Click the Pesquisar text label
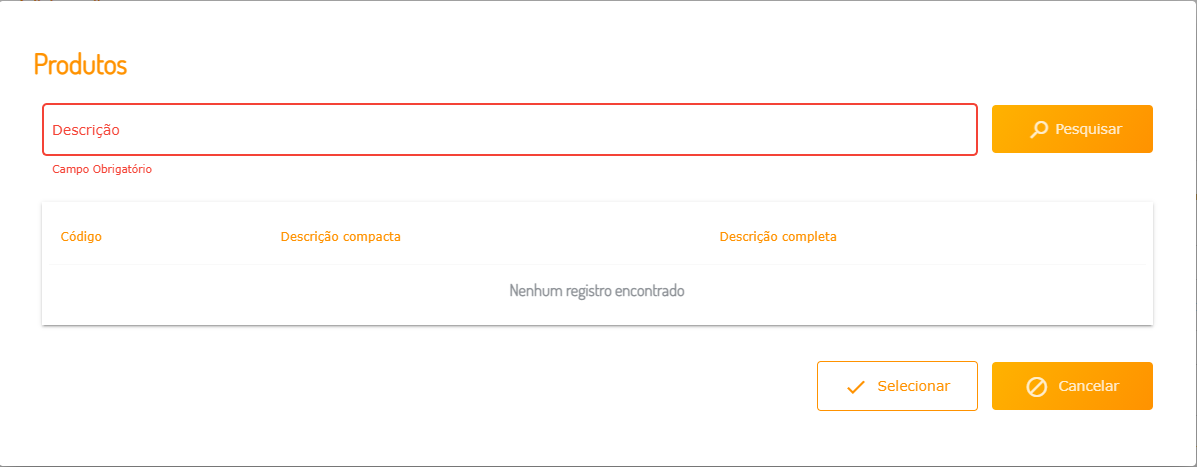 [x=1088, y=129]
